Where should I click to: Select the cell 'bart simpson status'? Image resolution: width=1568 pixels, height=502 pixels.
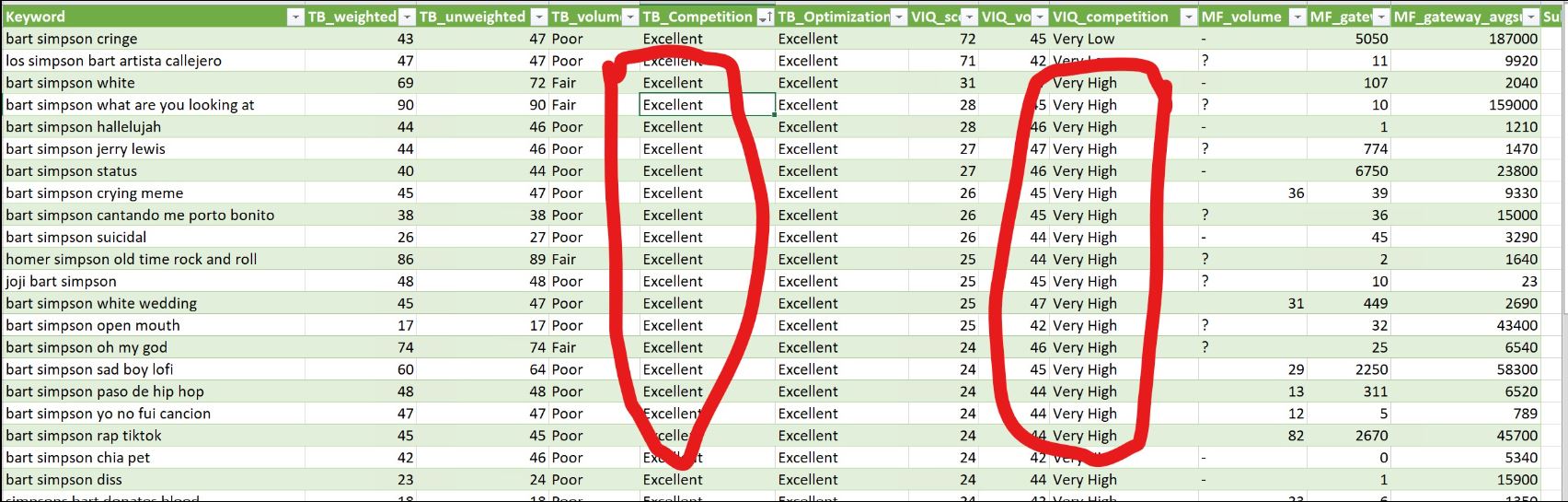point(154,171)
